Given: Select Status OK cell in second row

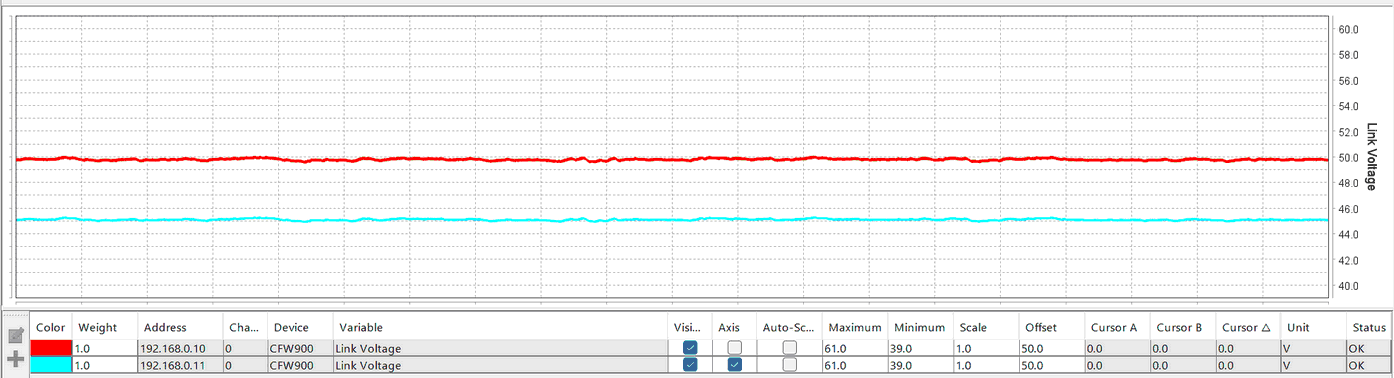Looking at the screenshot, I should pyautogui.click(x=1368, y=365).
